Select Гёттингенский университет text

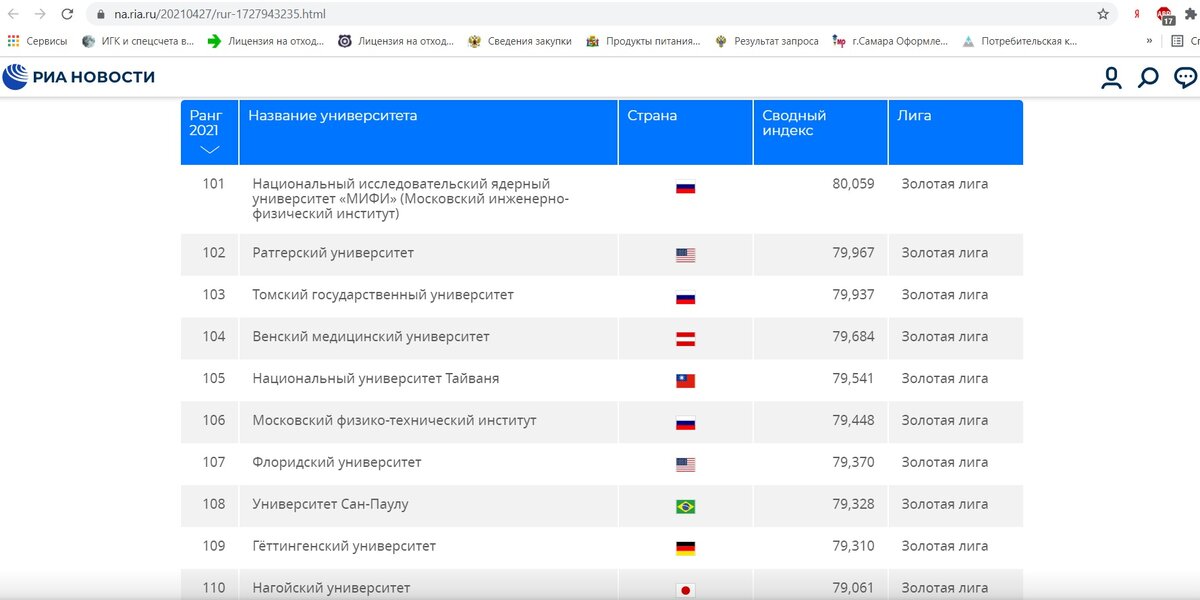tap(344, 547)
